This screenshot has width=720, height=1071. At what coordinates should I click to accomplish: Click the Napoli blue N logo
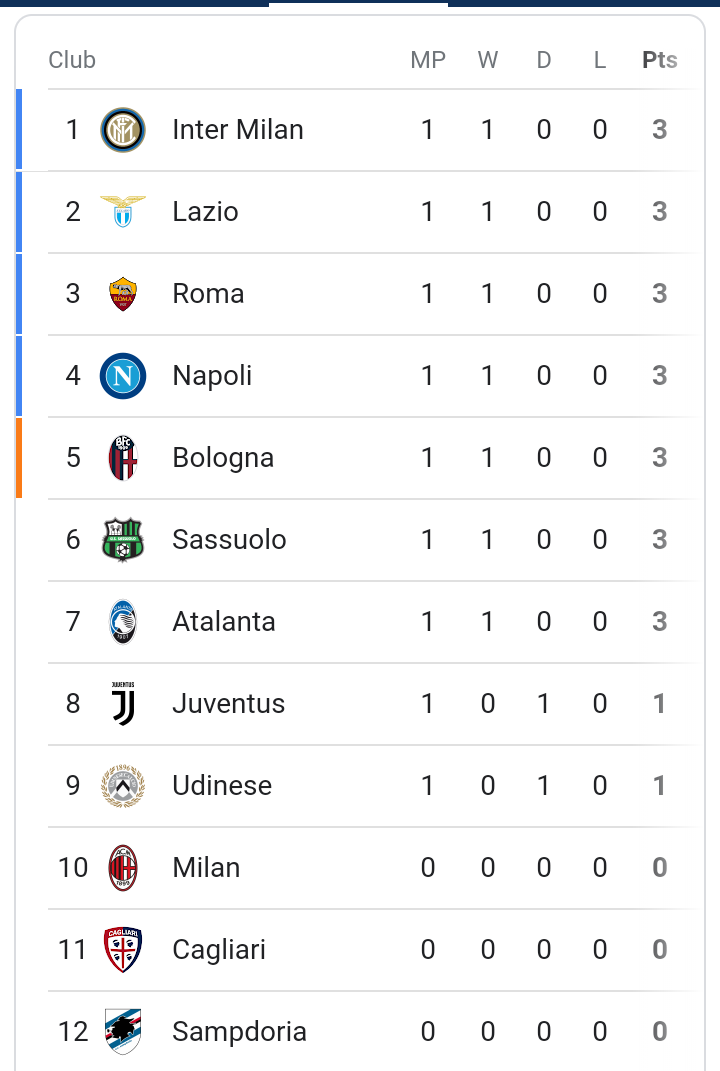[x=123, y=376]
